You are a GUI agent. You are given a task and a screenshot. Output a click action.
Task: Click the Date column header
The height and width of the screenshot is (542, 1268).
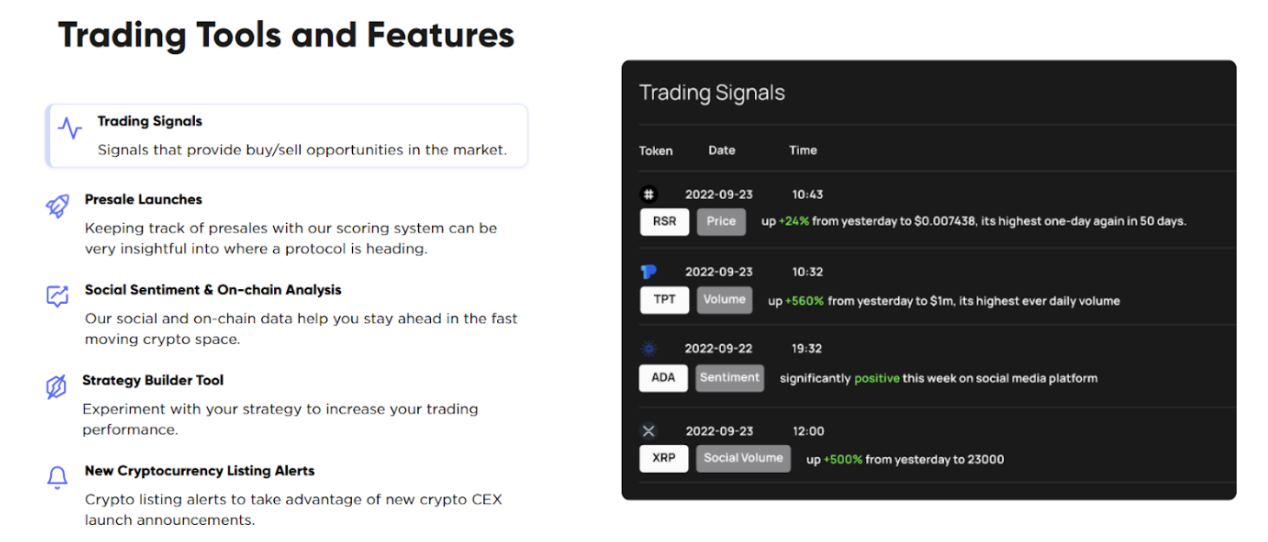(x=722, y=150)
